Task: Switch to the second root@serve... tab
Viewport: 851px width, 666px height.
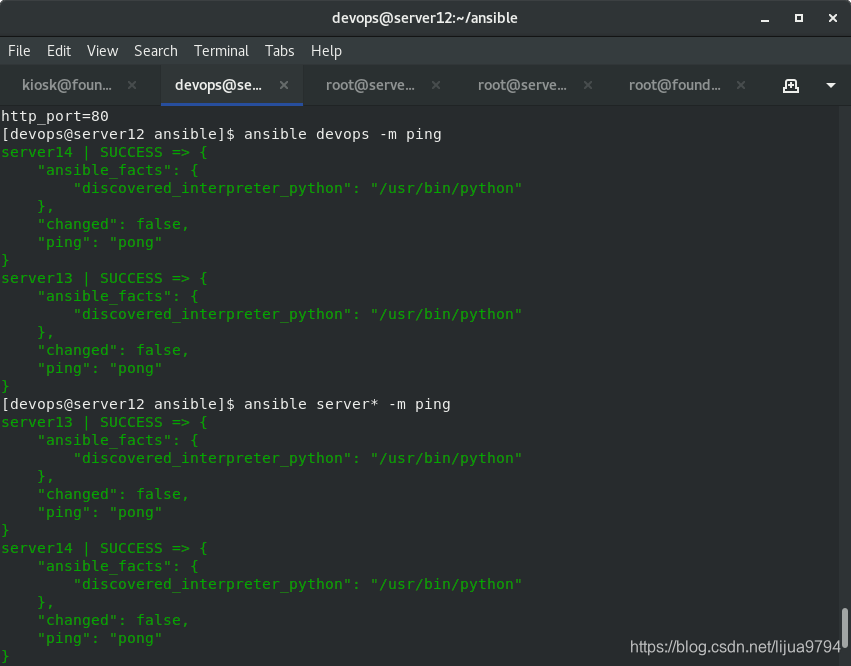Action: pos(522,85)
